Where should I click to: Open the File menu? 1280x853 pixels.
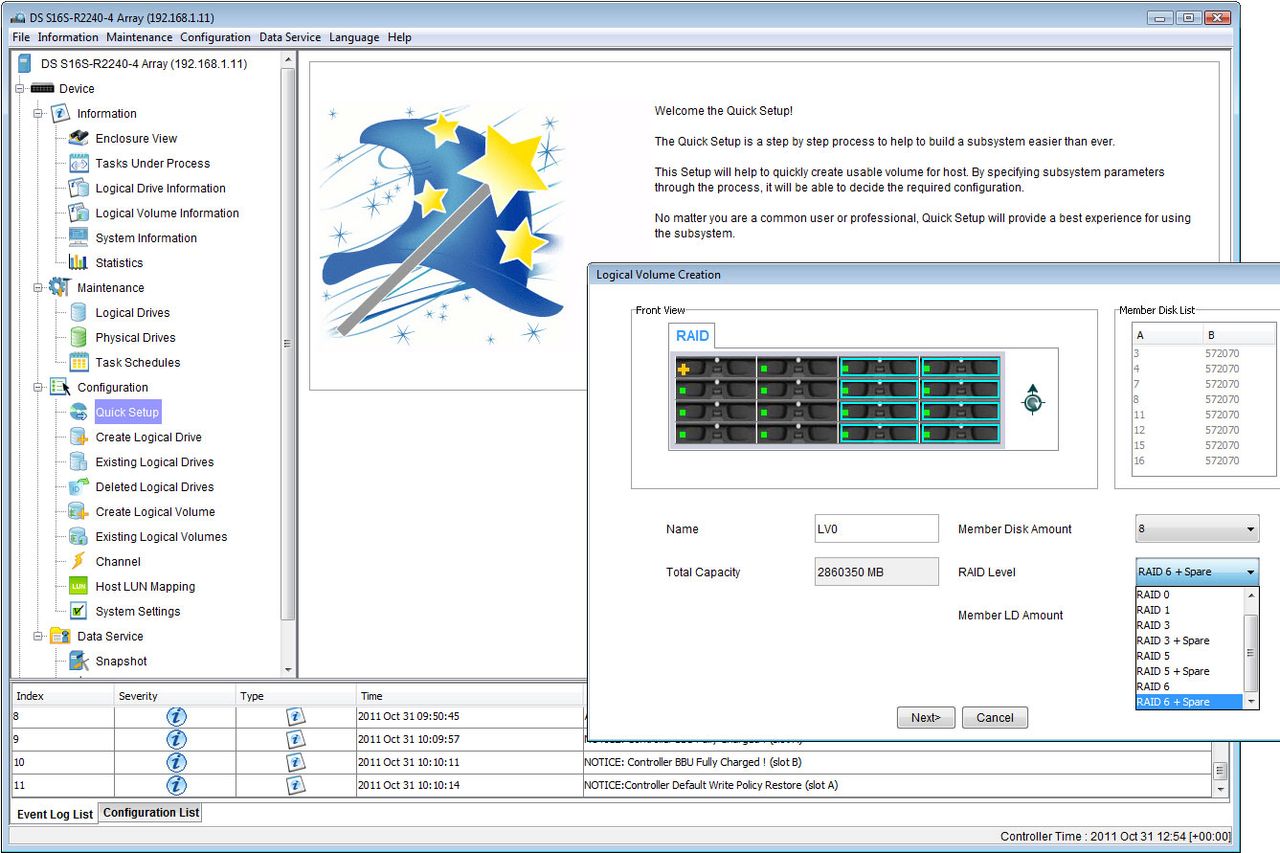[21, 37]
